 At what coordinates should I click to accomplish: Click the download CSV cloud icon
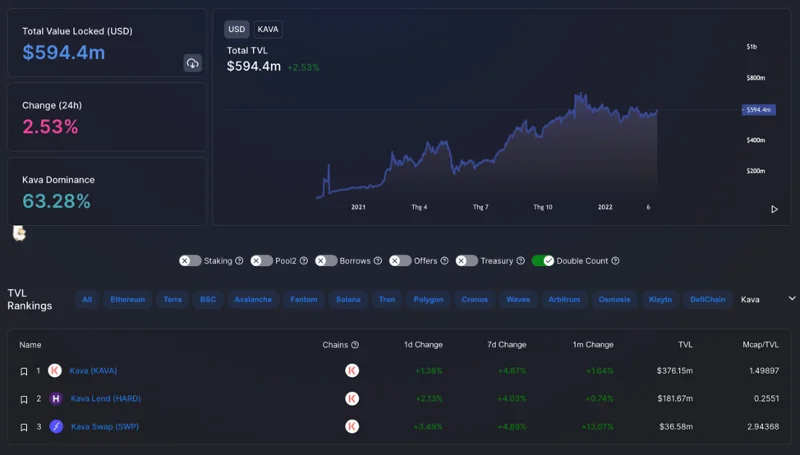192,63
